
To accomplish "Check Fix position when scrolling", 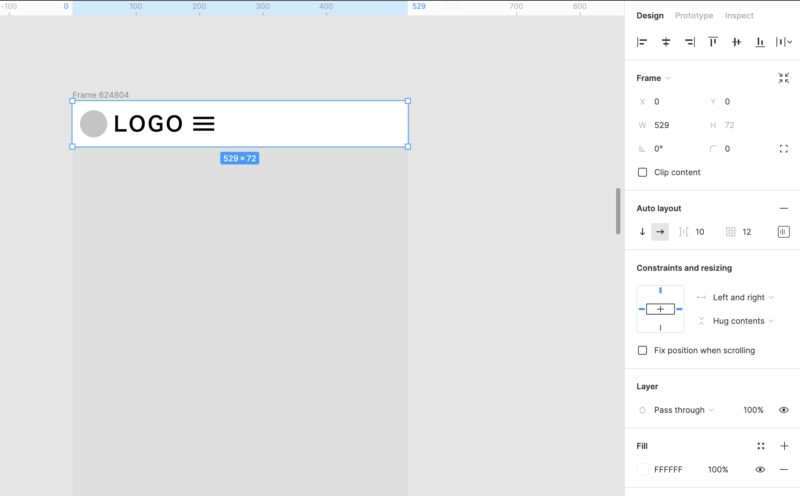I will pyautogui.click(x=642, y=350).
